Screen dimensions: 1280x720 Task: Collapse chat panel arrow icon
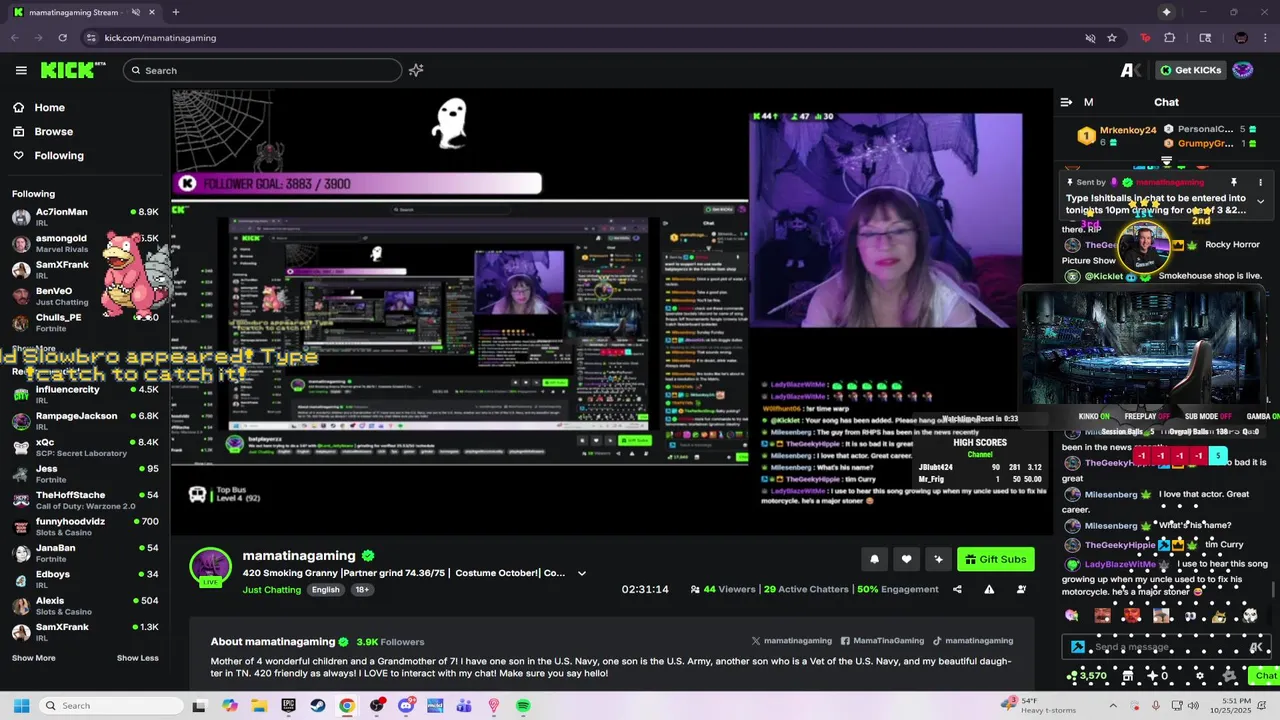[1066, 102]
